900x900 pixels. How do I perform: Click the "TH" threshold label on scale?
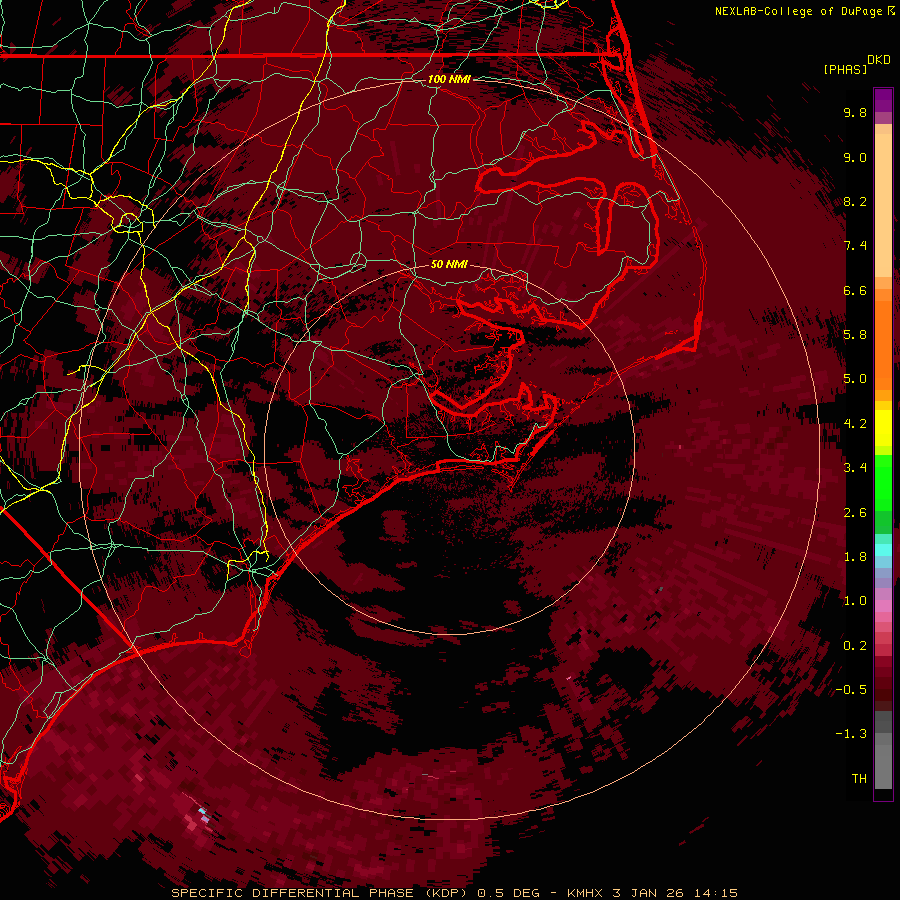pos(859,779)
